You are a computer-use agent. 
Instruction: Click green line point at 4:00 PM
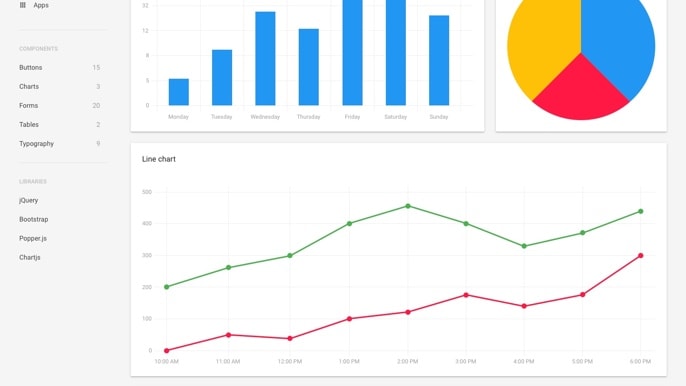click(524, 246)
